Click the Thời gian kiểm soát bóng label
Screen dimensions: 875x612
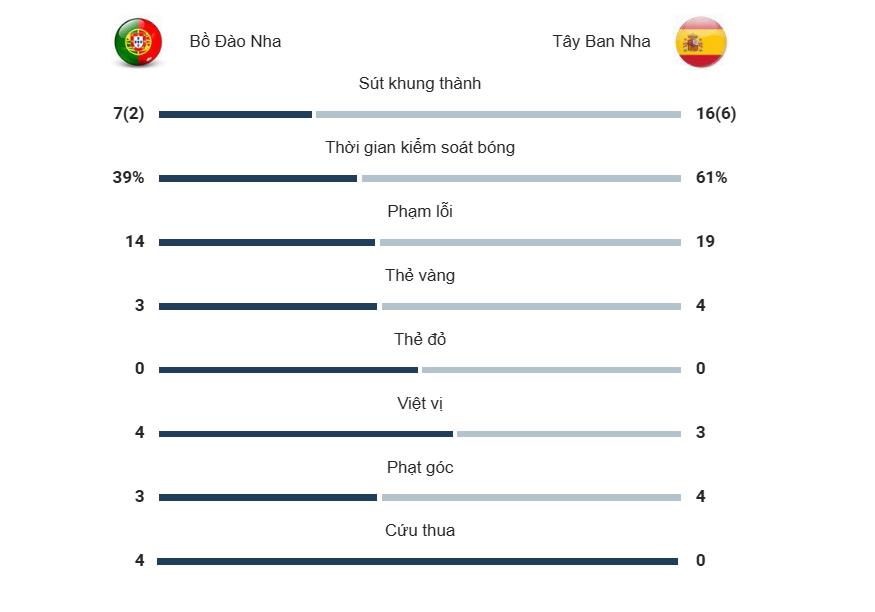point(420,148)
